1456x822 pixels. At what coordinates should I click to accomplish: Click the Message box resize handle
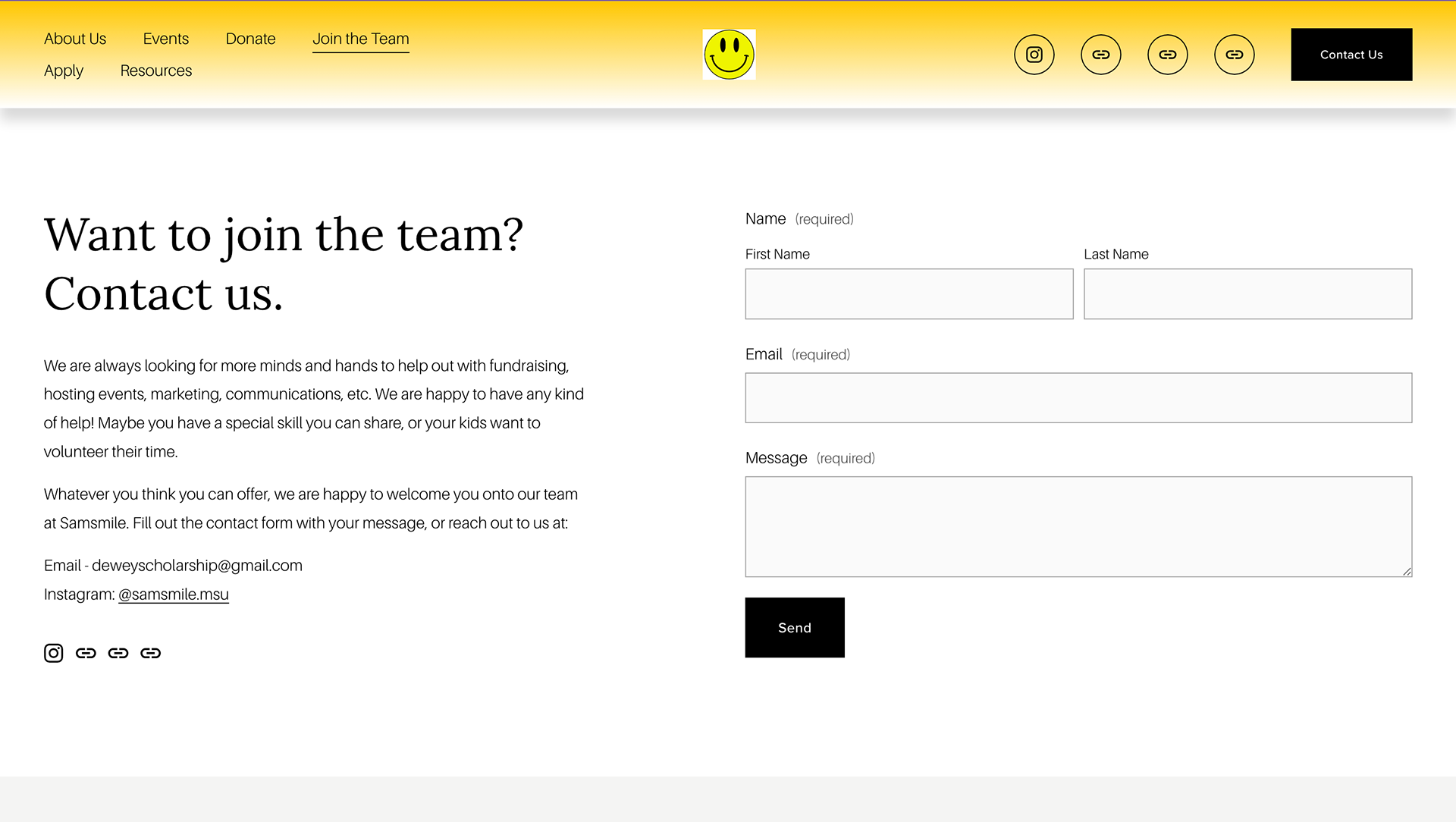point(1407,572)
